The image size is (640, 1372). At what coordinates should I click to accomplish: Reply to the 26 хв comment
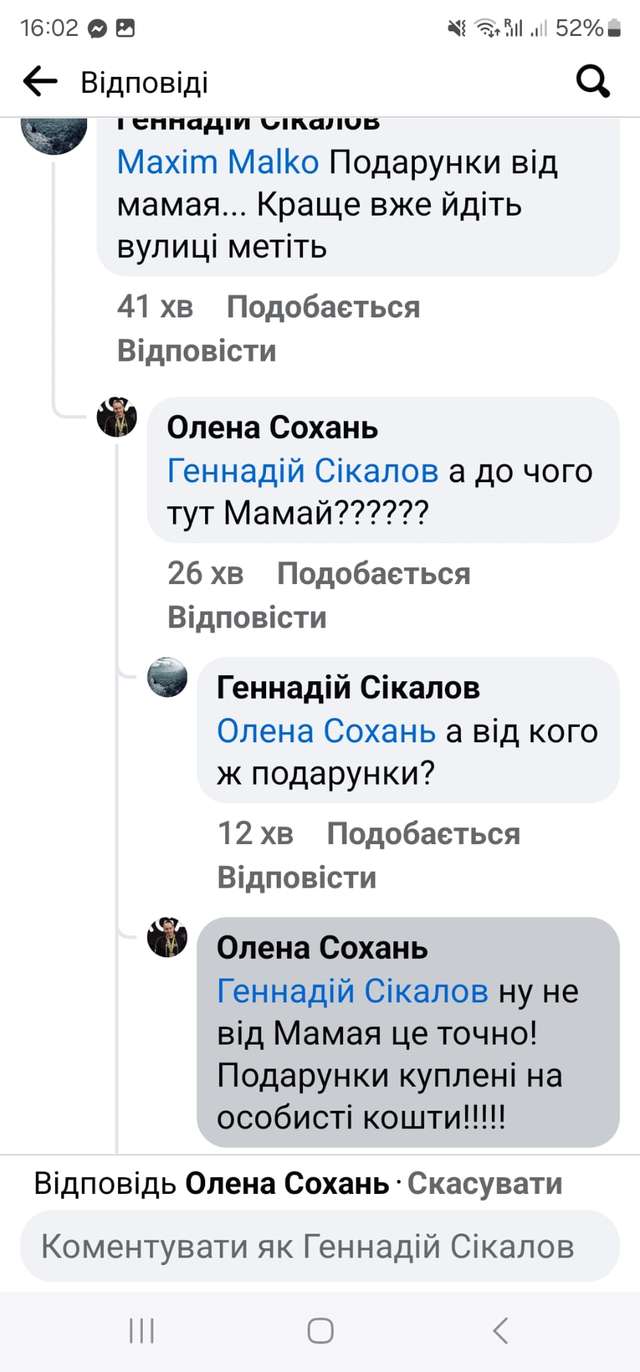click(246, 617)
